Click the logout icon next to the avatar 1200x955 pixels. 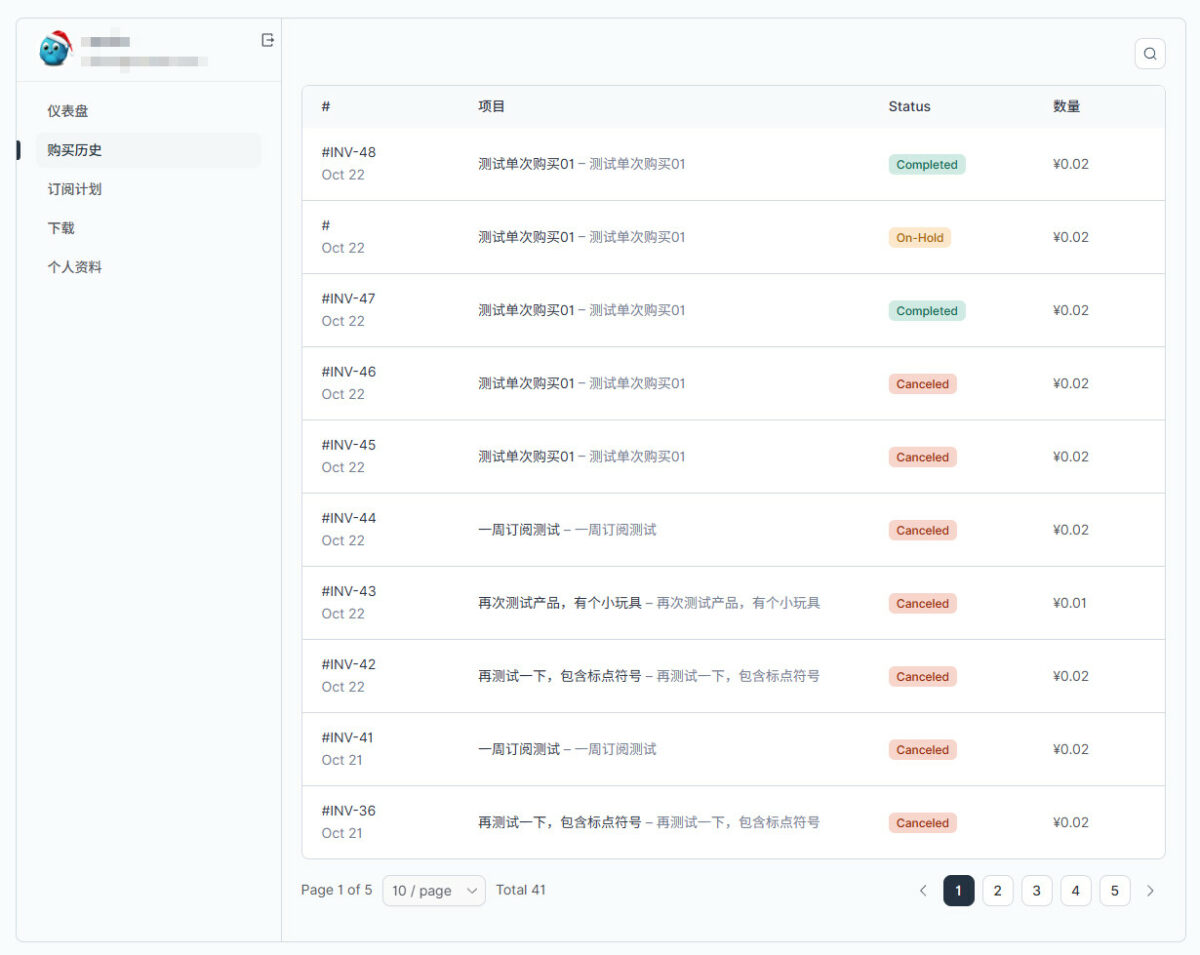266,39
